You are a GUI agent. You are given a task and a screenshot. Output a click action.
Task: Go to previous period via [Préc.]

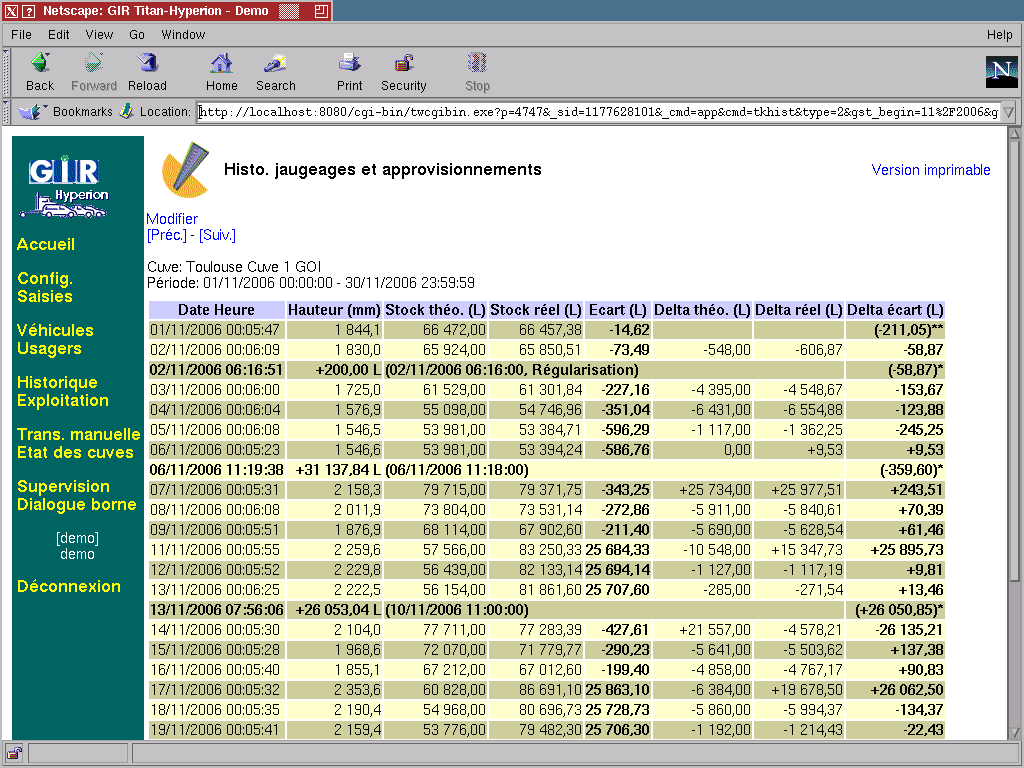coord(167,235)
